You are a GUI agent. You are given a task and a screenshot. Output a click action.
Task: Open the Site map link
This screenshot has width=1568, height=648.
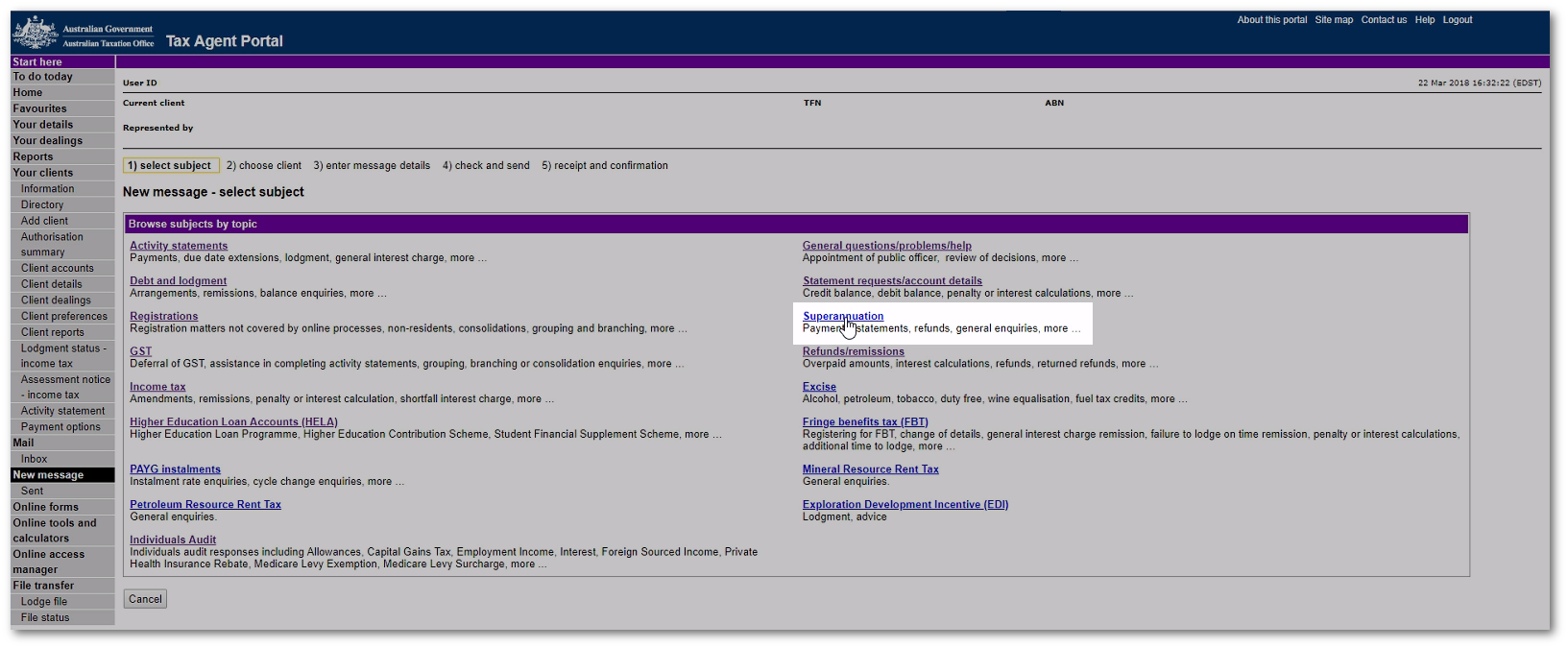pos(1334,20)
